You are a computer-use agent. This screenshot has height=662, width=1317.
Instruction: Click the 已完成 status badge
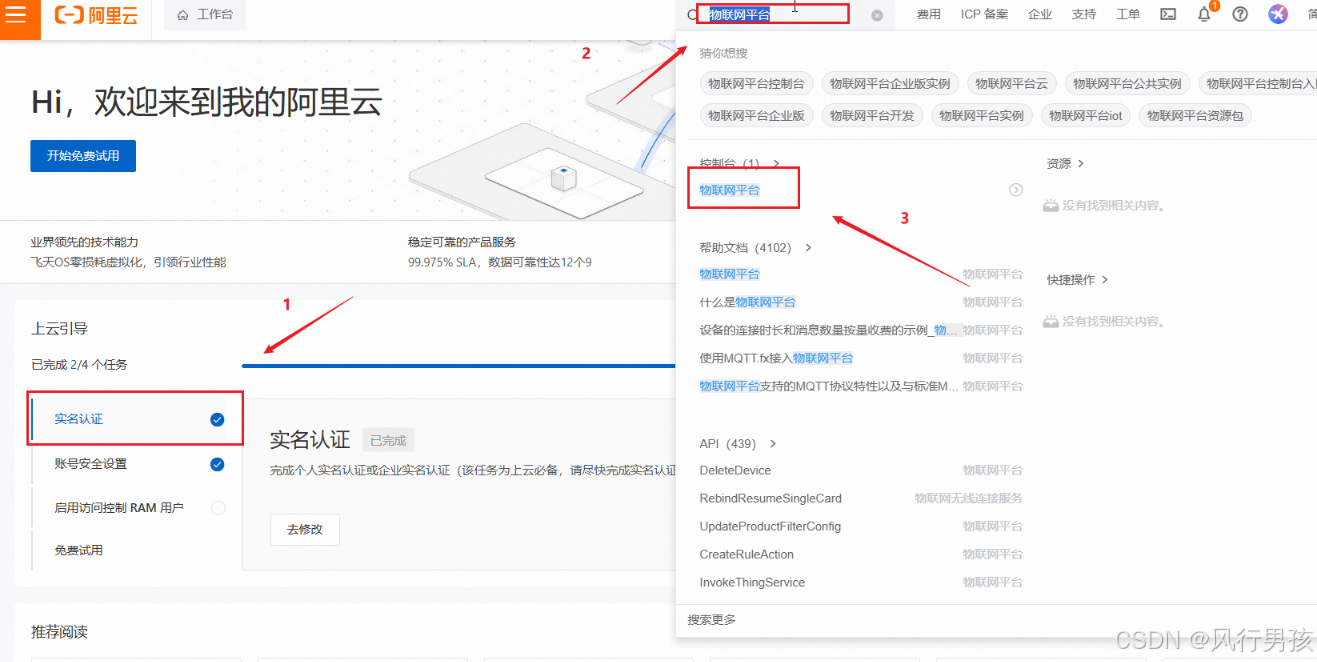pyautogui.click(x=388, y=440)
